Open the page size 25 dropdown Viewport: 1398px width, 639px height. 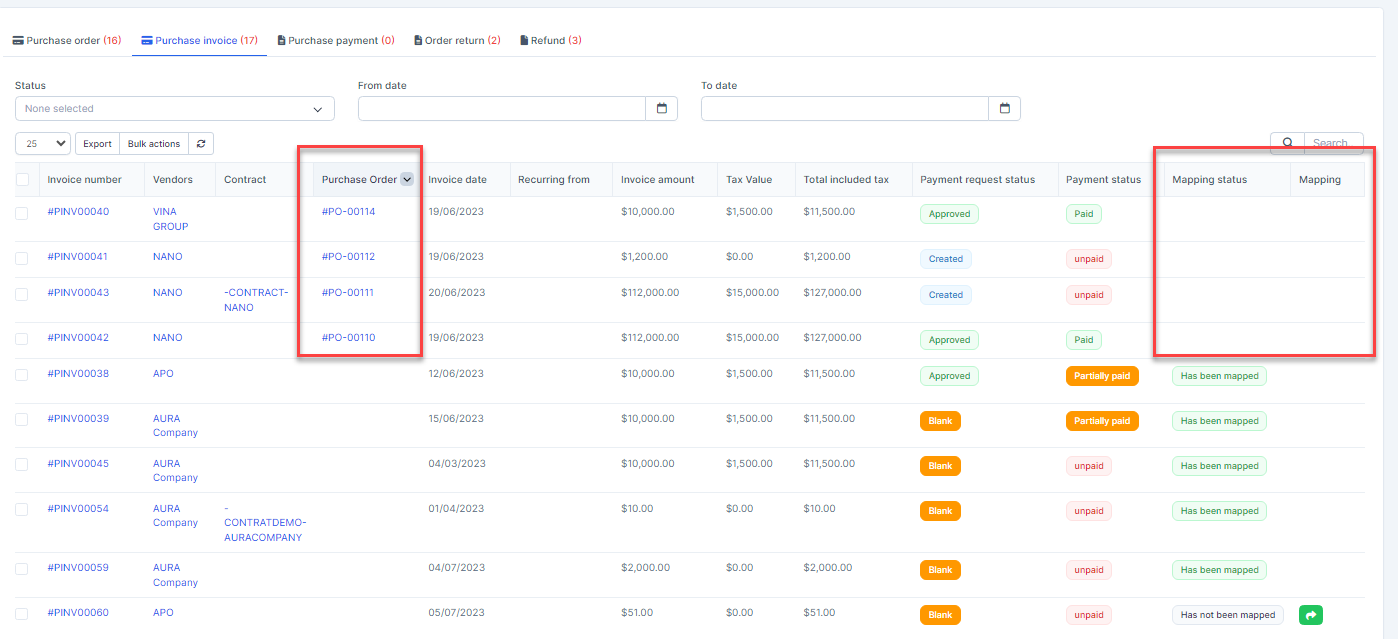43,144
